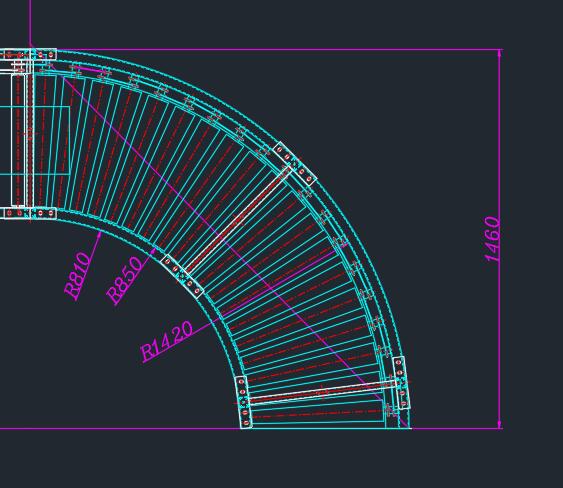Select the 1460 vertical dimension text
Image resolution: width=563 pixels, height=488 pixels.
click(492, 239)
